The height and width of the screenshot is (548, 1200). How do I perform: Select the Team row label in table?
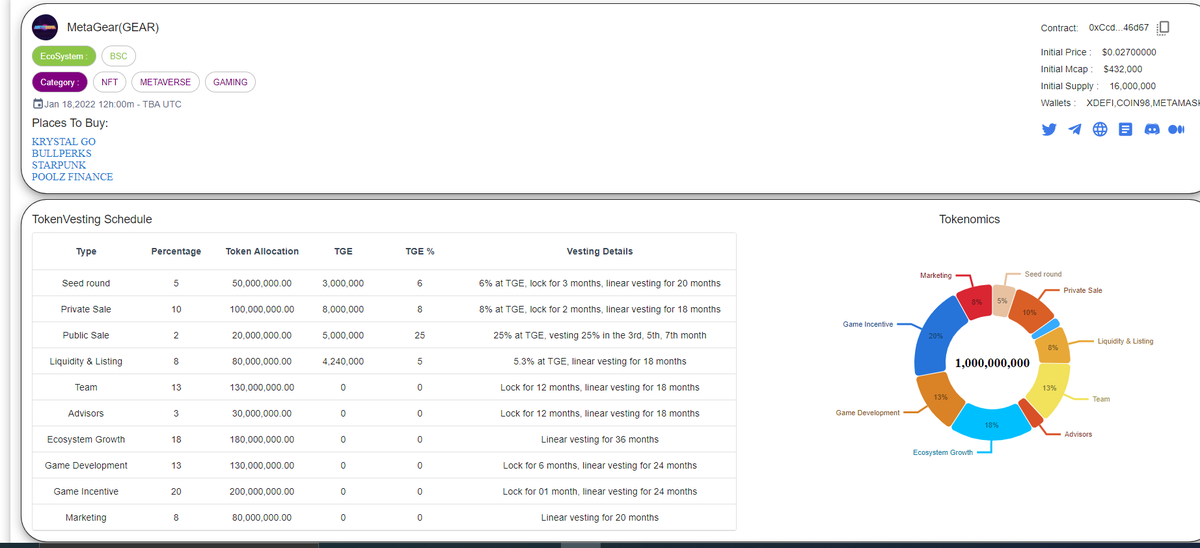86,387
